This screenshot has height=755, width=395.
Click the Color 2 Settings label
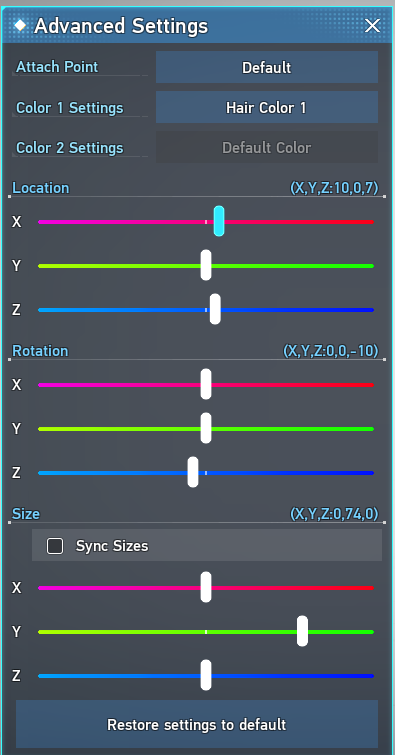[70, 148]
